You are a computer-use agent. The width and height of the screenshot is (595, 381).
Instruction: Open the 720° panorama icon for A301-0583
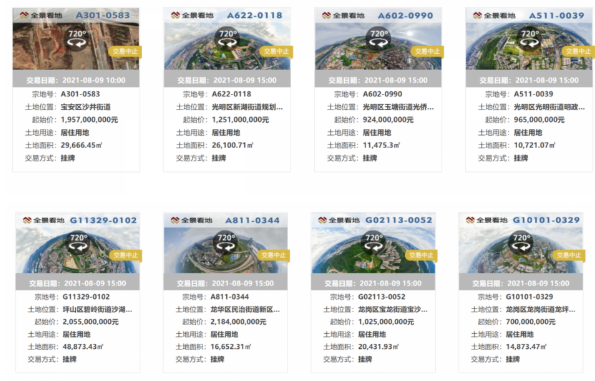point(77,38)
